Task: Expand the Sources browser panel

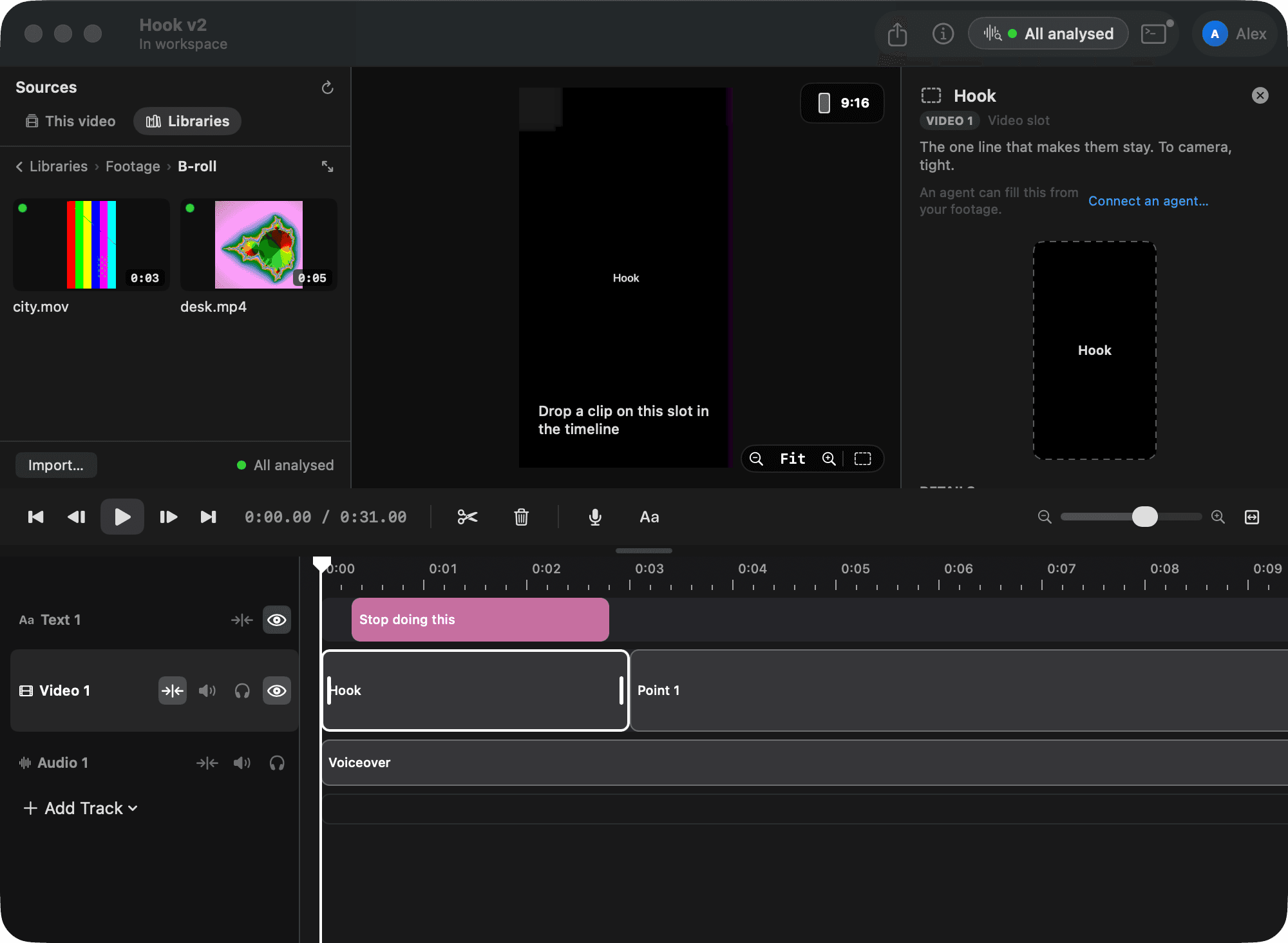Action: click(327, 166)
